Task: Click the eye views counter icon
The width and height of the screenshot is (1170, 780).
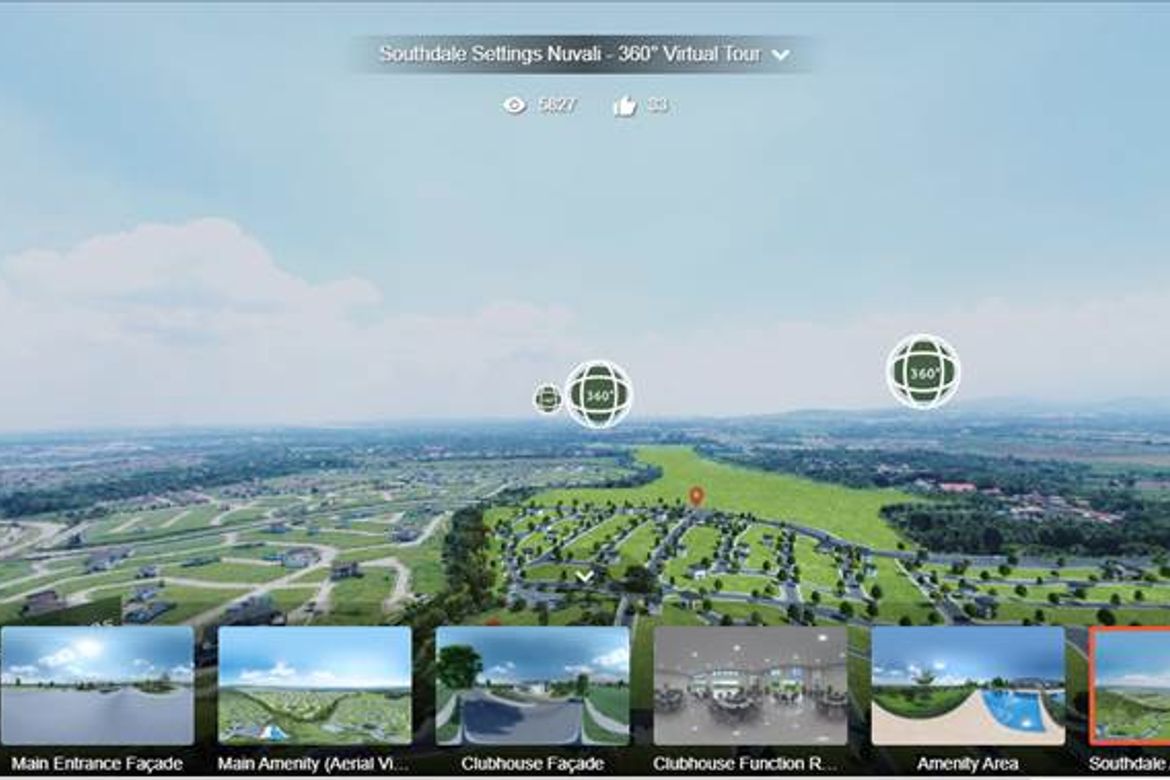Action: click(x=514, y=105)
